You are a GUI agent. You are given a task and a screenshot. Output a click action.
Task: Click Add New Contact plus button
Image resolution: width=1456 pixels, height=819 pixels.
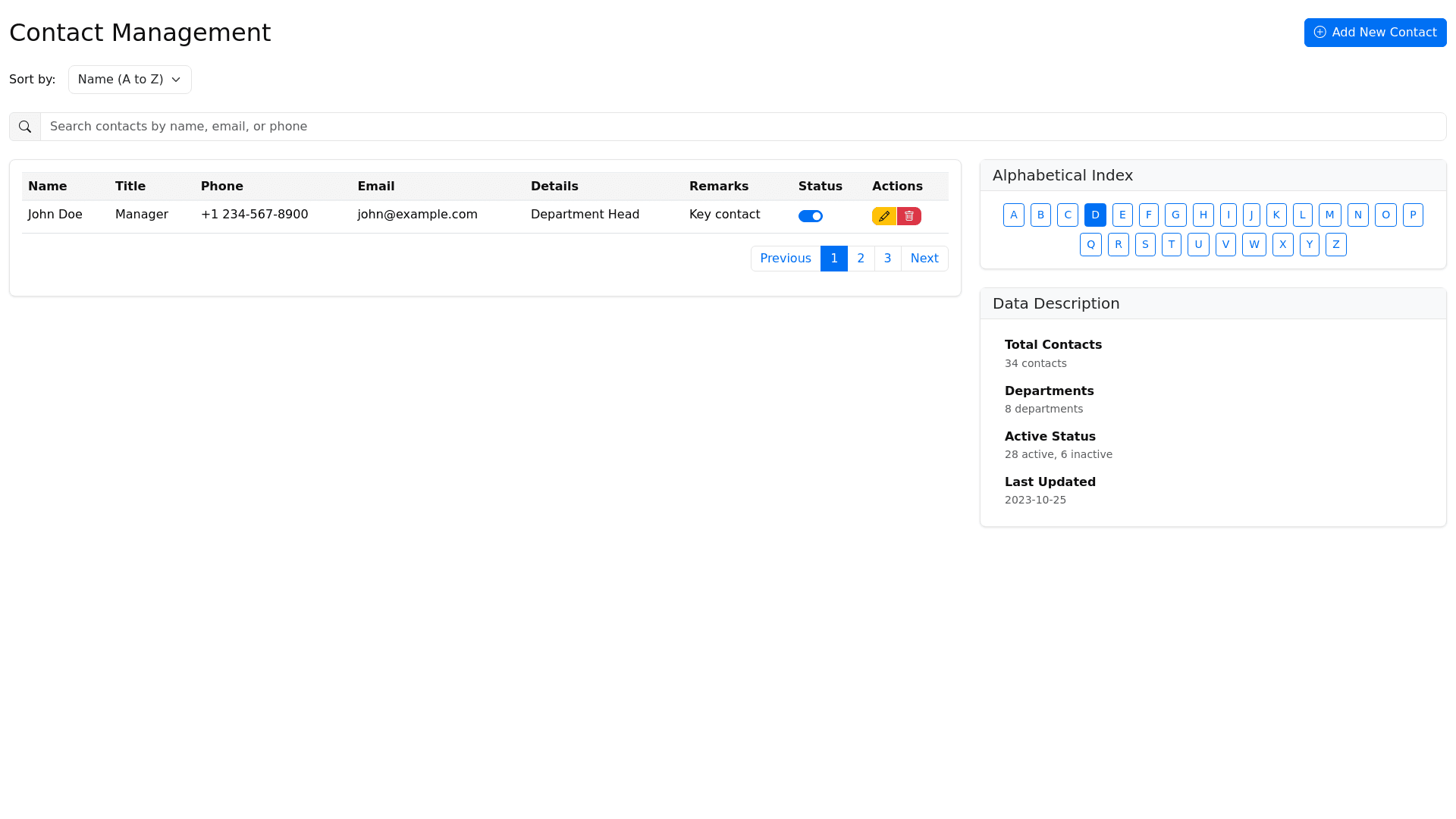(x=1375, y=33)
